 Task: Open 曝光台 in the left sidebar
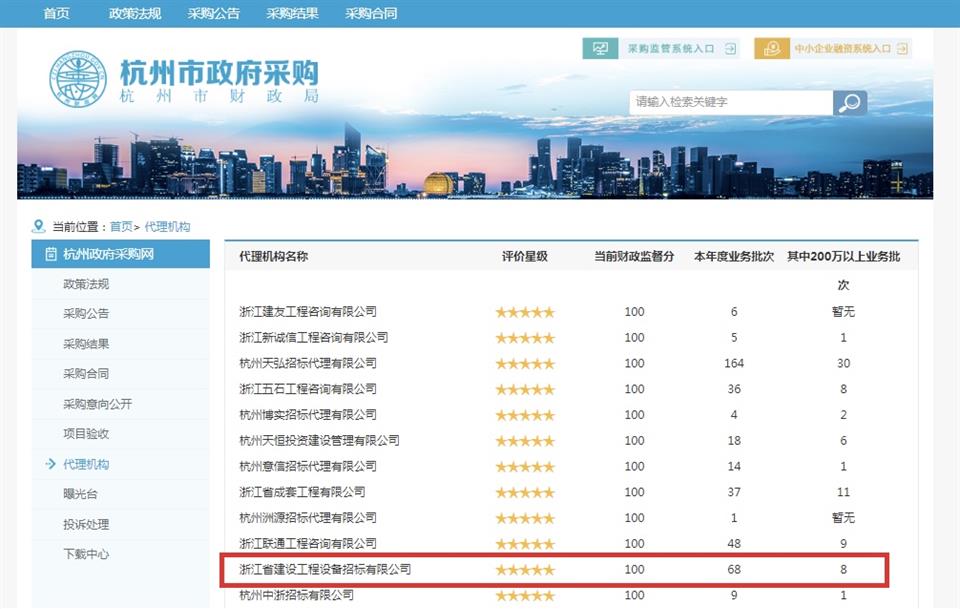(80, 494)
